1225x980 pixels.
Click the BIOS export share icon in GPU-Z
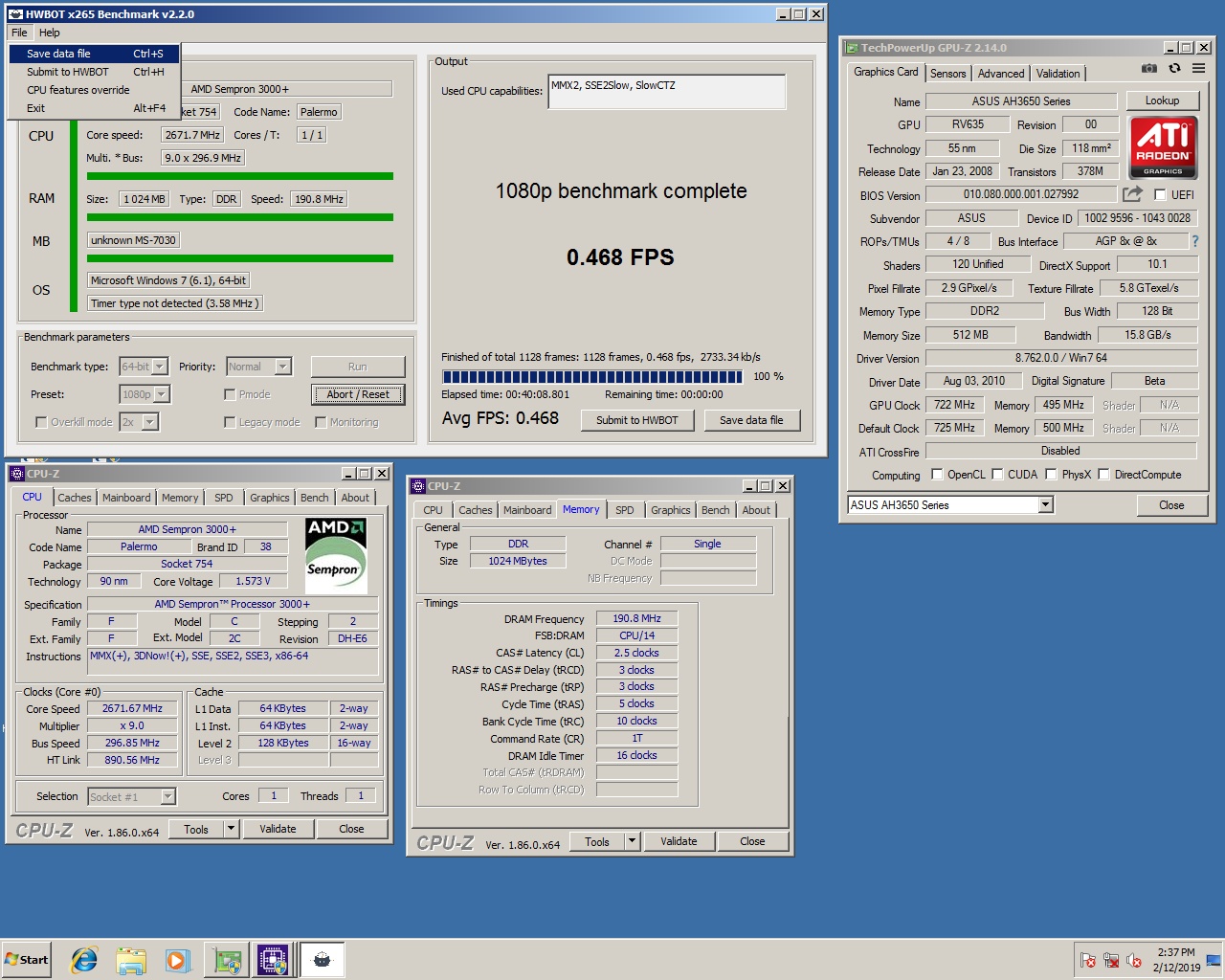(1132, 194)
